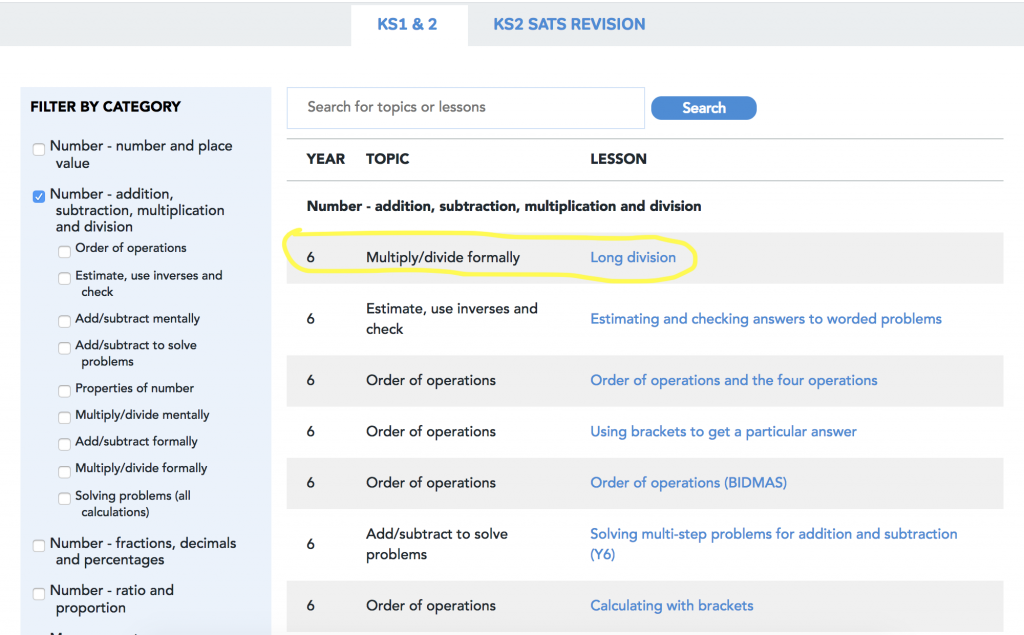
Task: Select the KS1 & 2 tab
Action: [409, 24]
